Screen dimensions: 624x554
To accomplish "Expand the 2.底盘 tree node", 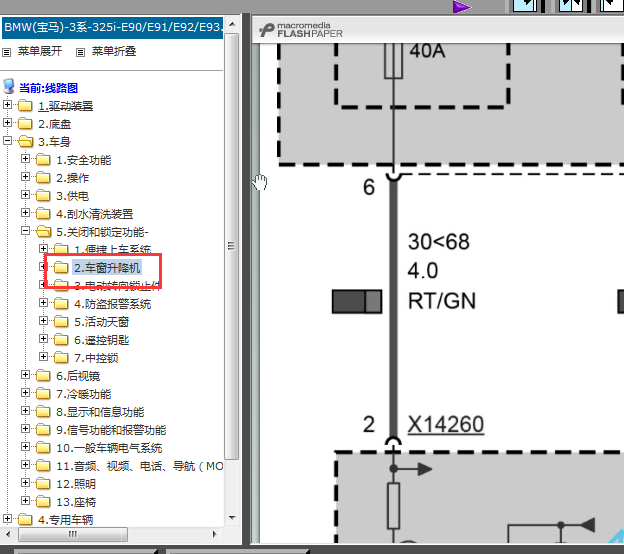I will click(x=7, y=123).
